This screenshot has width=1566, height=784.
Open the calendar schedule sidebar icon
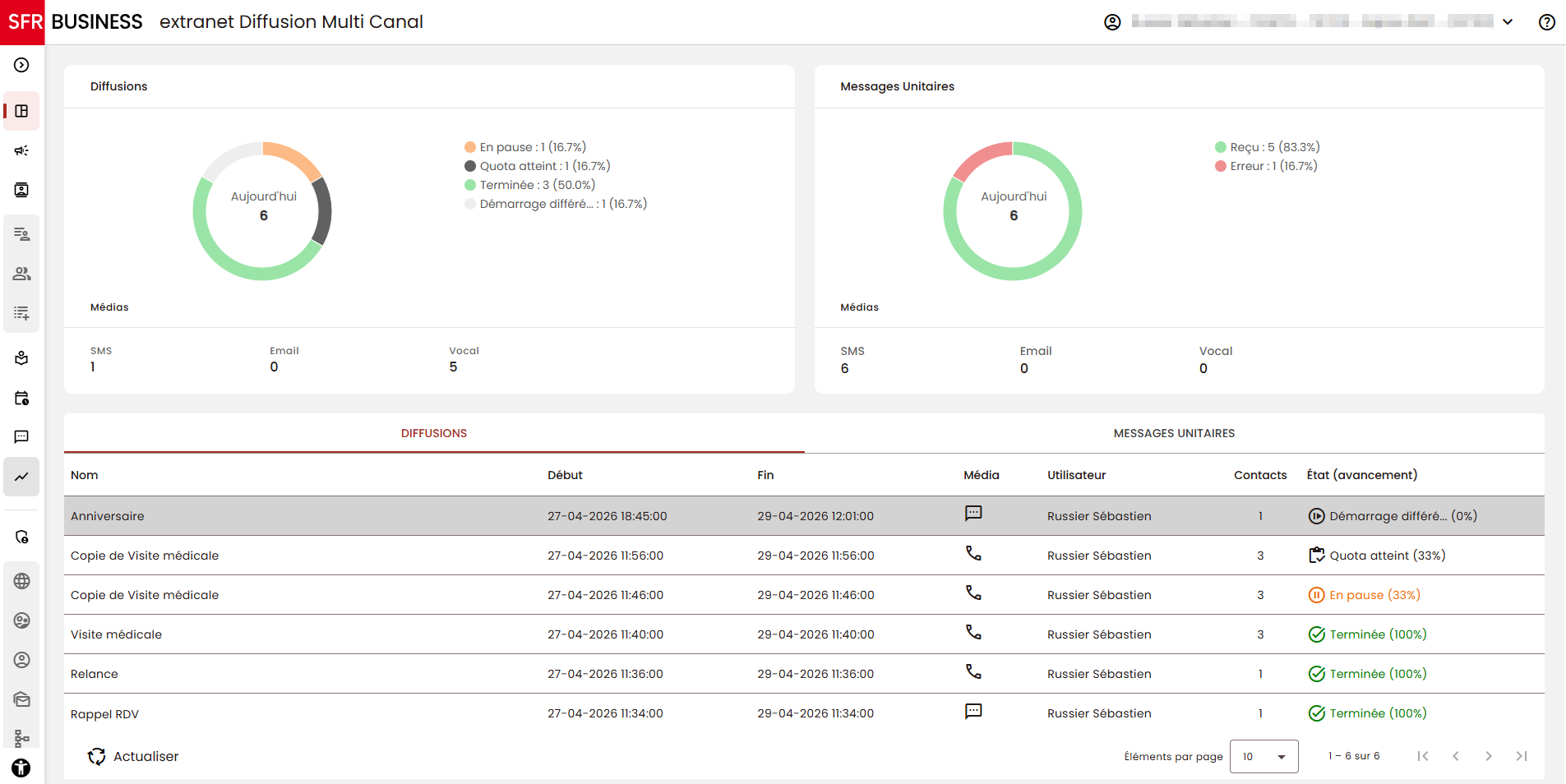(22, 399)
